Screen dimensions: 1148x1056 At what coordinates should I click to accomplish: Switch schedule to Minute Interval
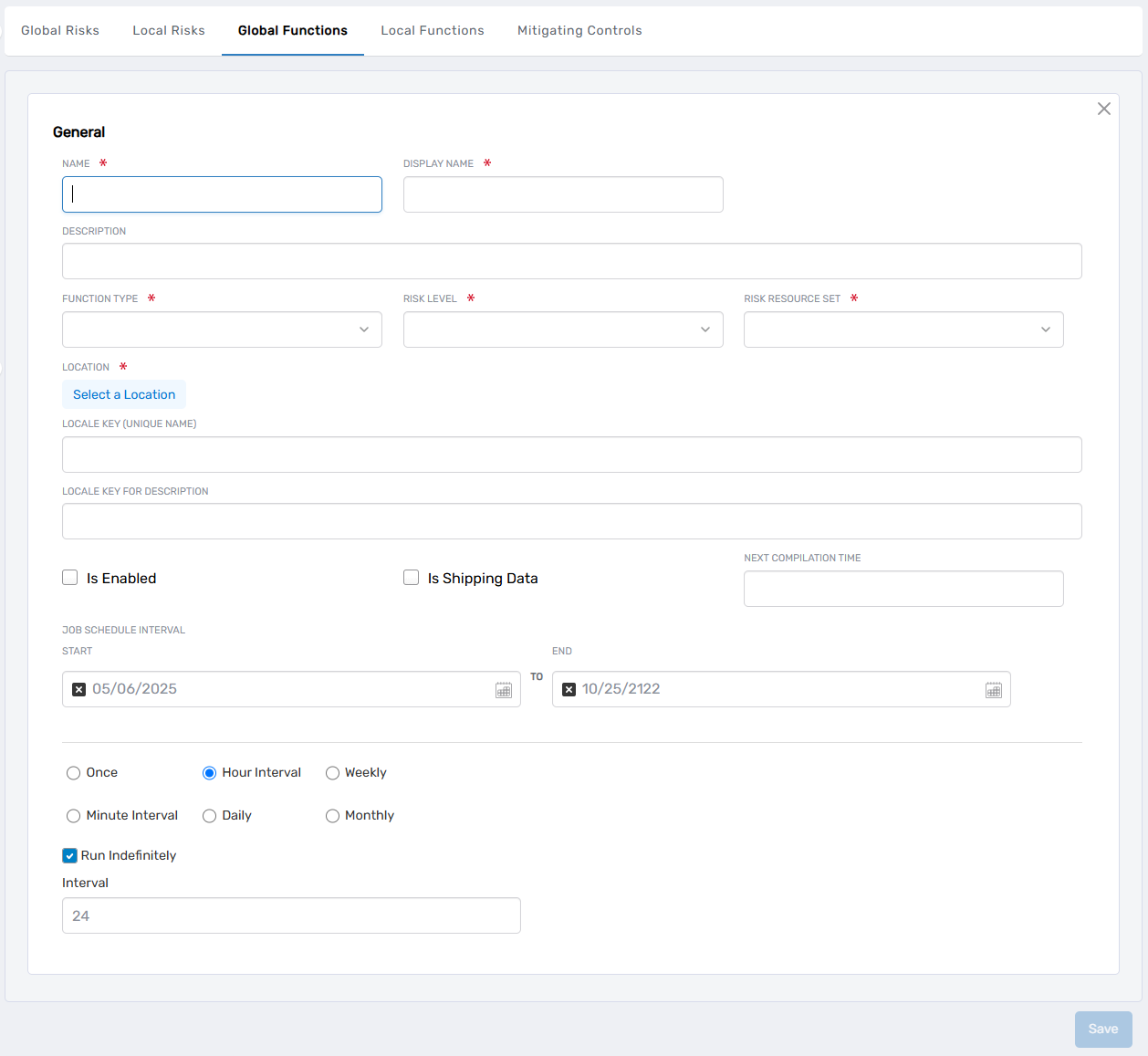pos(73,815)
